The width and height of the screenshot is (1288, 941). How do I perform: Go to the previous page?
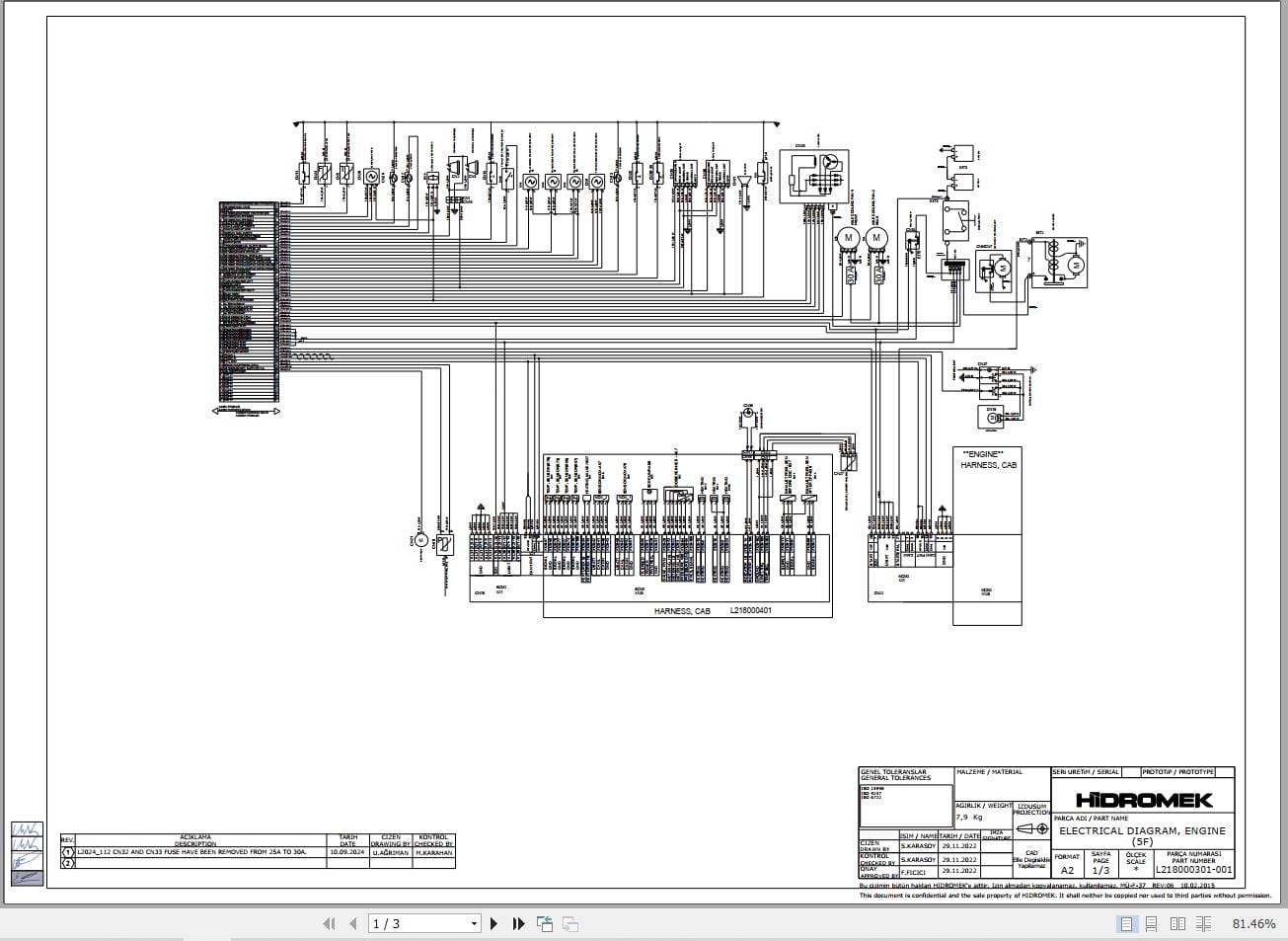pos(353,924)
